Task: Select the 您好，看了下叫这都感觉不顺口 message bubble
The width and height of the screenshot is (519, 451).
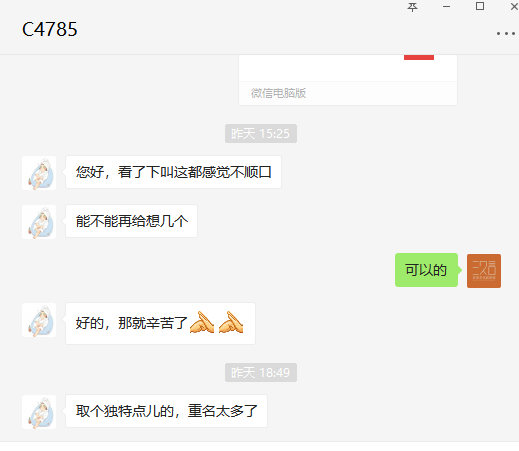Action: (x=173, y=172)
